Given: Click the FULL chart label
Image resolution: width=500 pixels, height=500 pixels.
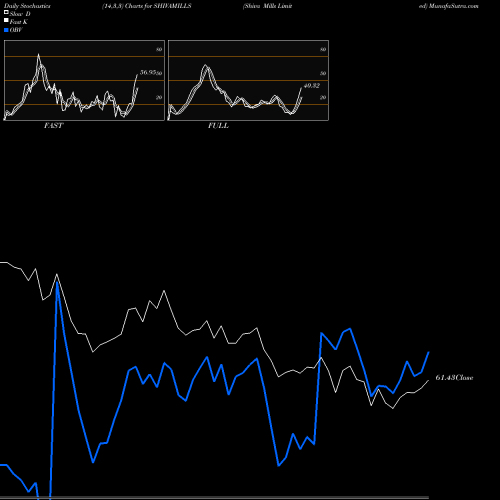Looking at the screenshot, I should point(218,126).
